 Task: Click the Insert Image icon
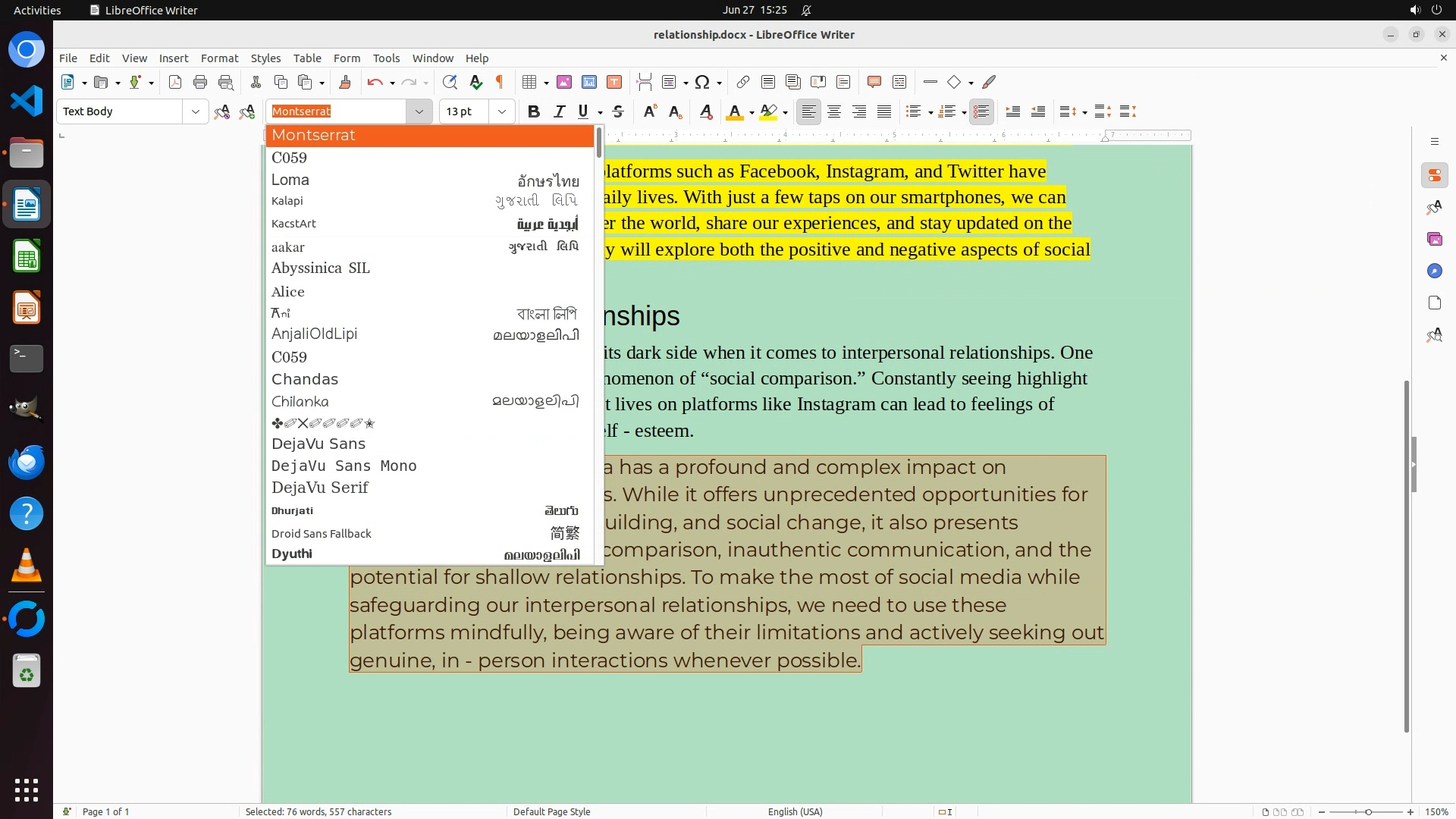point(564,82)
